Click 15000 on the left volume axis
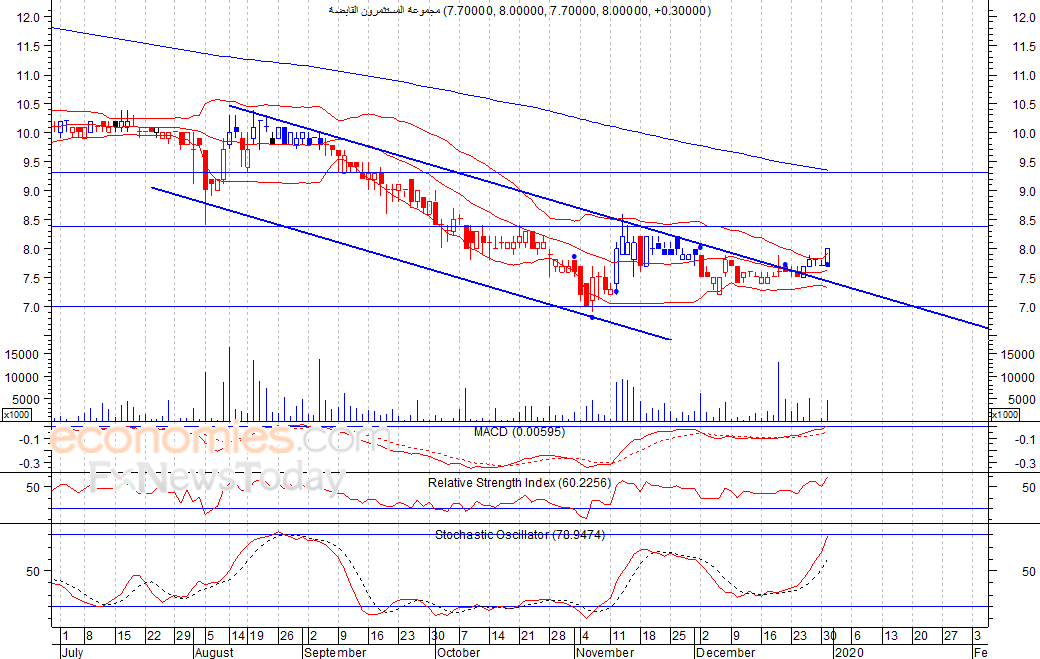Screen dimensions: 1040x659 click(22, 355)
